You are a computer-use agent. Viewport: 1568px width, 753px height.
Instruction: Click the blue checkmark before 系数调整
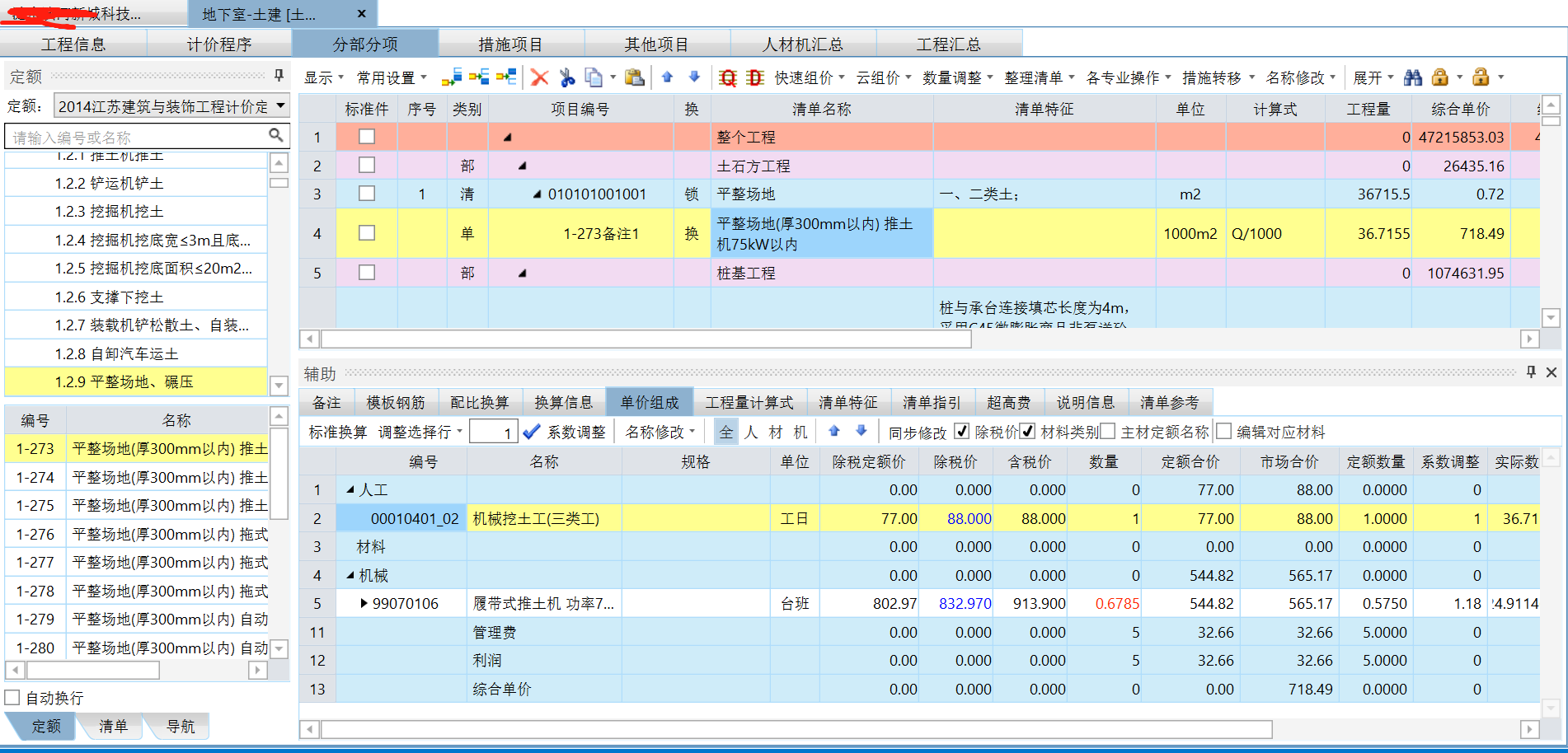coord(532,432)
